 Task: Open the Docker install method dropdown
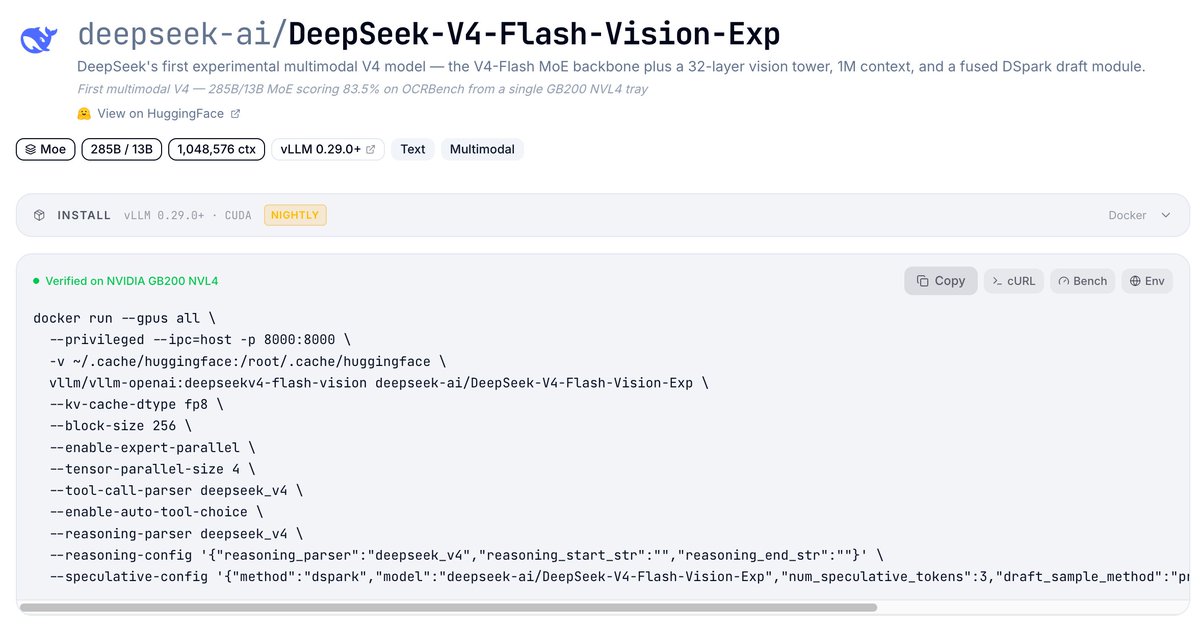pyautogui.click(x=1140, y=215)
